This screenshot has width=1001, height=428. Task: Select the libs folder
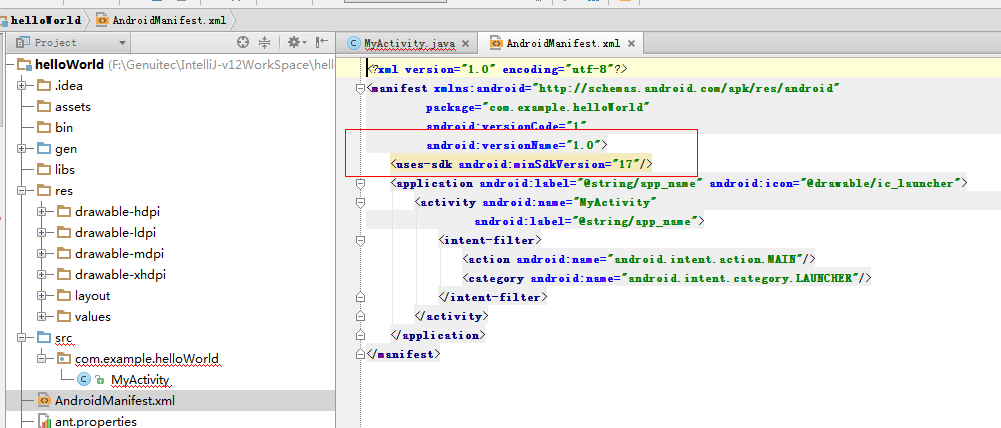click(x=64, y=169)
